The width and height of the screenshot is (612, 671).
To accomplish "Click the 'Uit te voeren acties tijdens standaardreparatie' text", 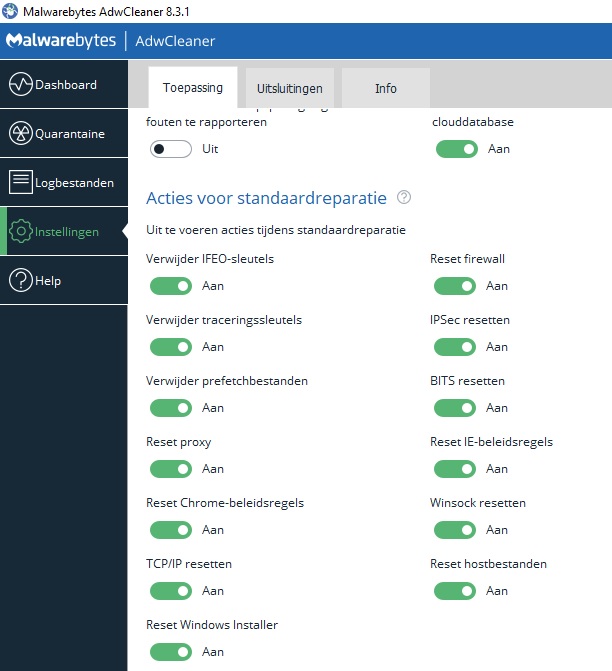I will [x=276, y=230].
